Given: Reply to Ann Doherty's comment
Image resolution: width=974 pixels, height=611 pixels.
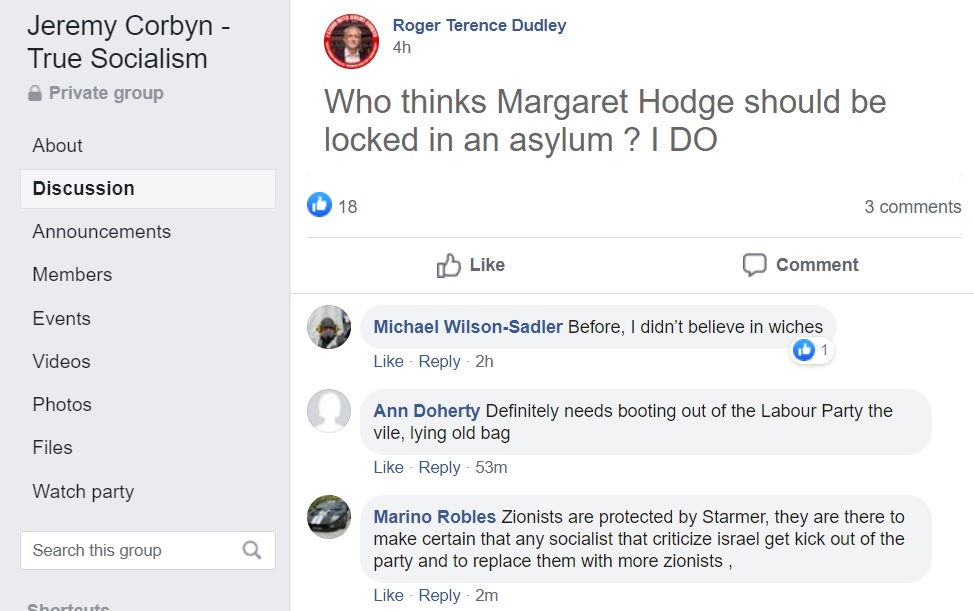Looking at the screenshot, I should coord(439,467).
